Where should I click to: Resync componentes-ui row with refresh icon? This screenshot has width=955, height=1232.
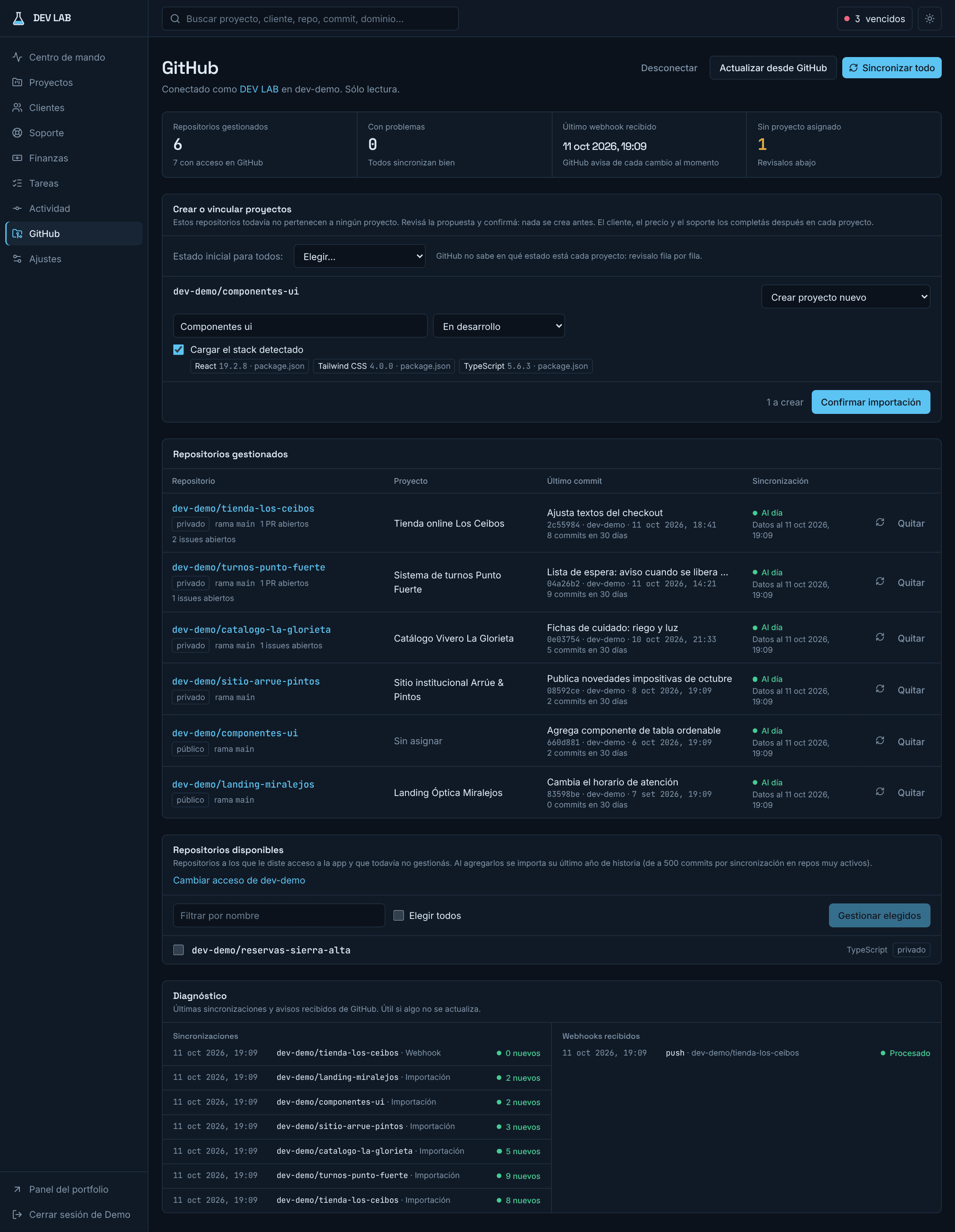click(880, 741)
